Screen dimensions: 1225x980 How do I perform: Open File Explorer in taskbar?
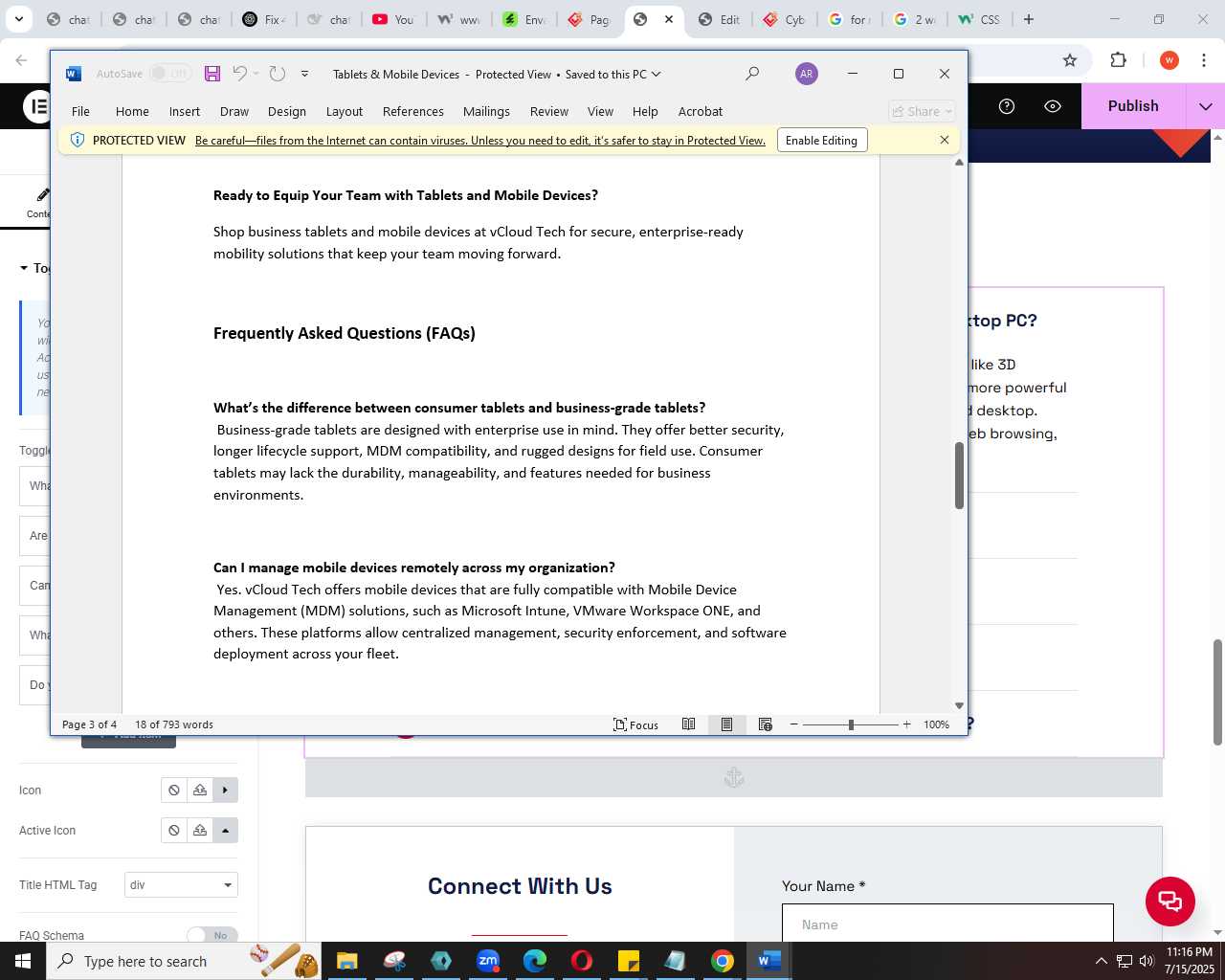coord(347,961)
